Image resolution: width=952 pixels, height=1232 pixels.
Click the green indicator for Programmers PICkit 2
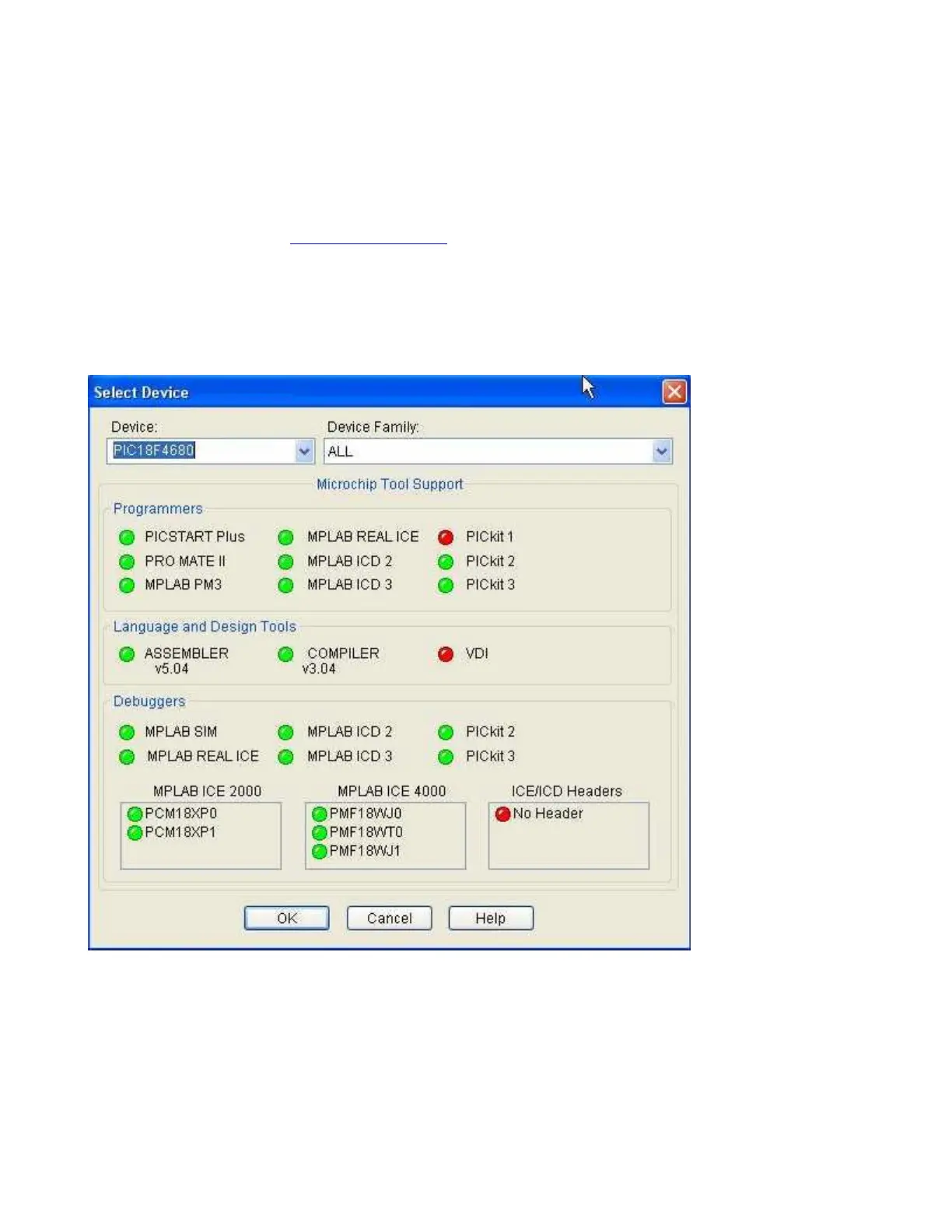tap(446, 562)
